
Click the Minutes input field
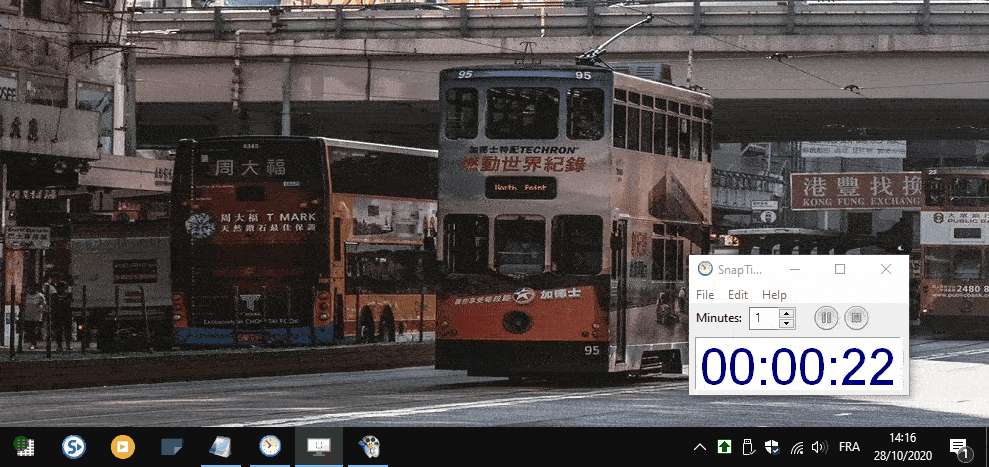[x=764, y=318]
